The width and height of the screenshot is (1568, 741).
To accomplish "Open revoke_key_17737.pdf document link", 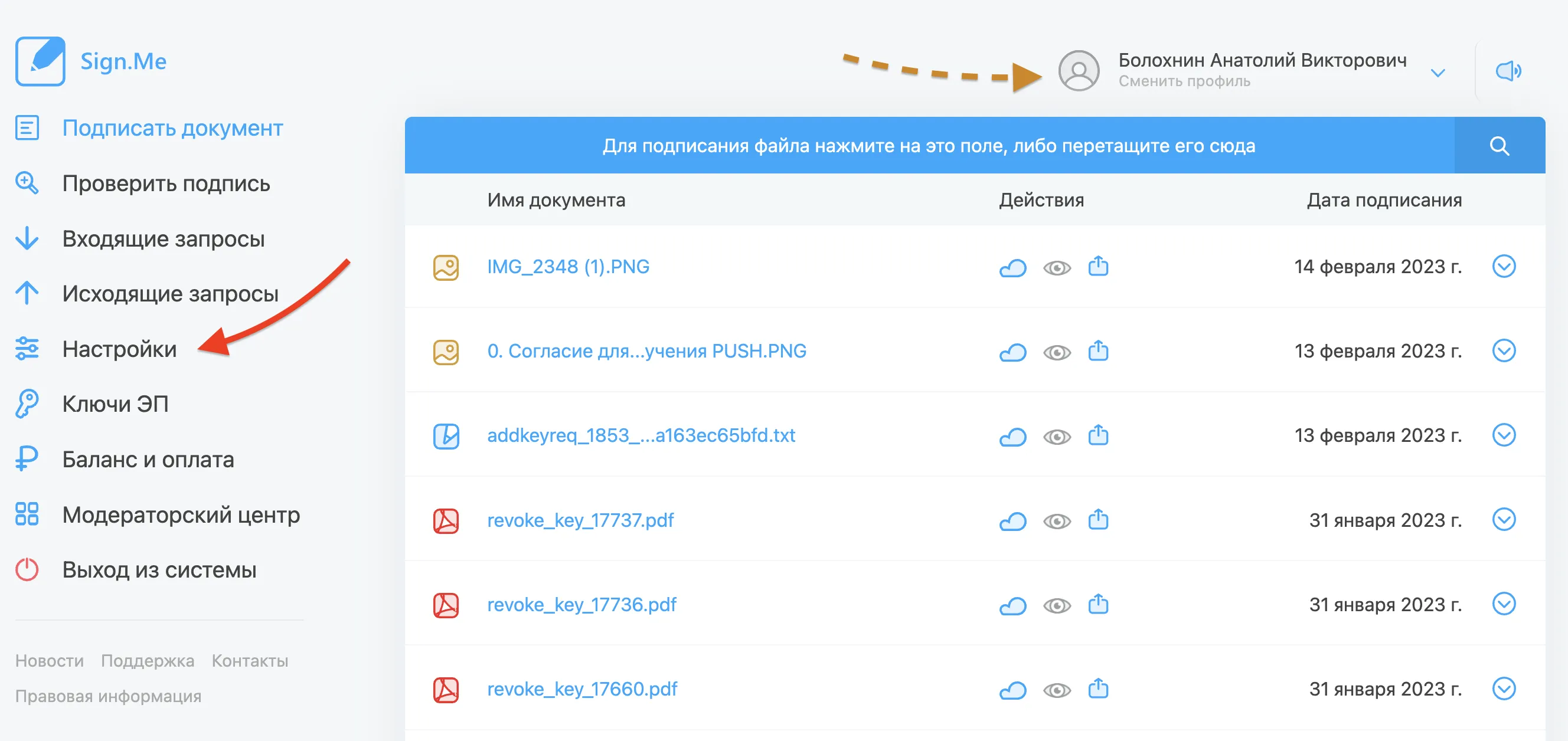I will pos(580,521).
